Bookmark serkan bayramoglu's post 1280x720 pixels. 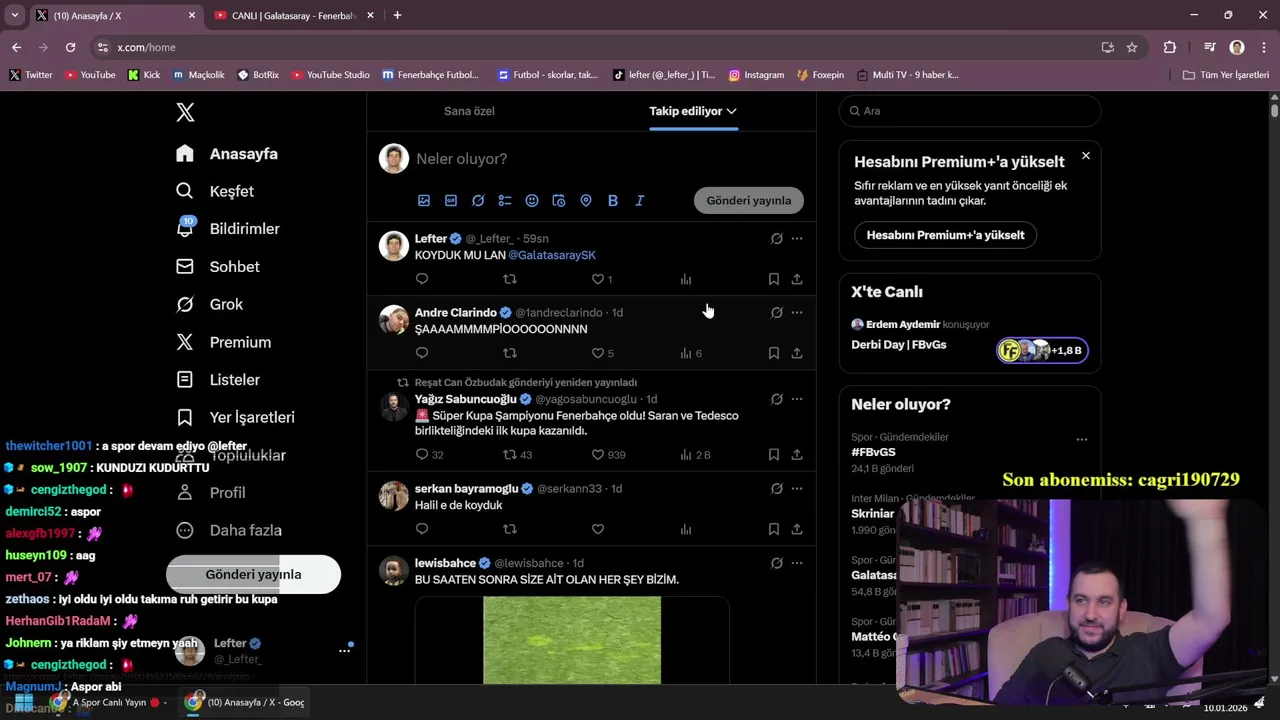tap(774, 529)
